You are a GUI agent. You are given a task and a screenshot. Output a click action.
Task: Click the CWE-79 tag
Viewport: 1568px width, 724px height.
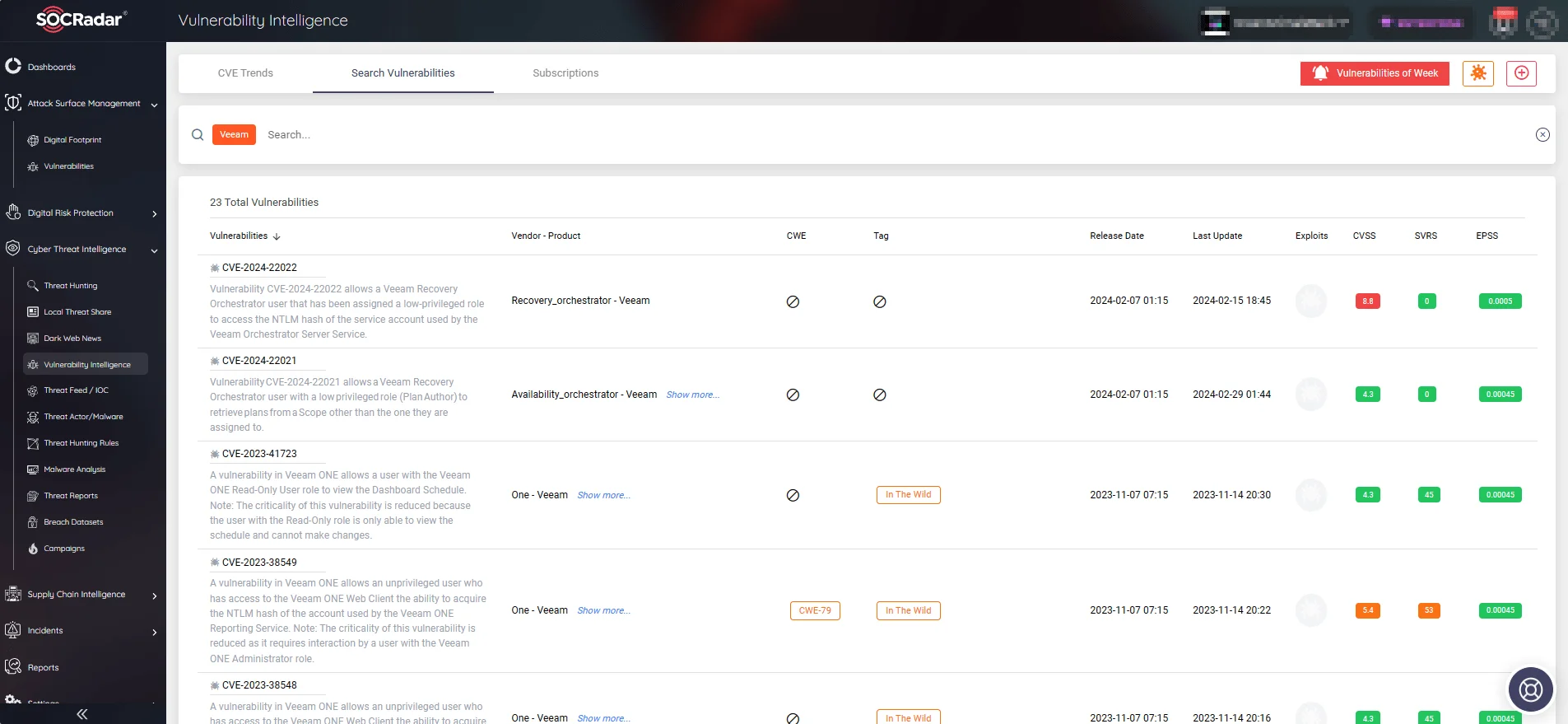815,611
